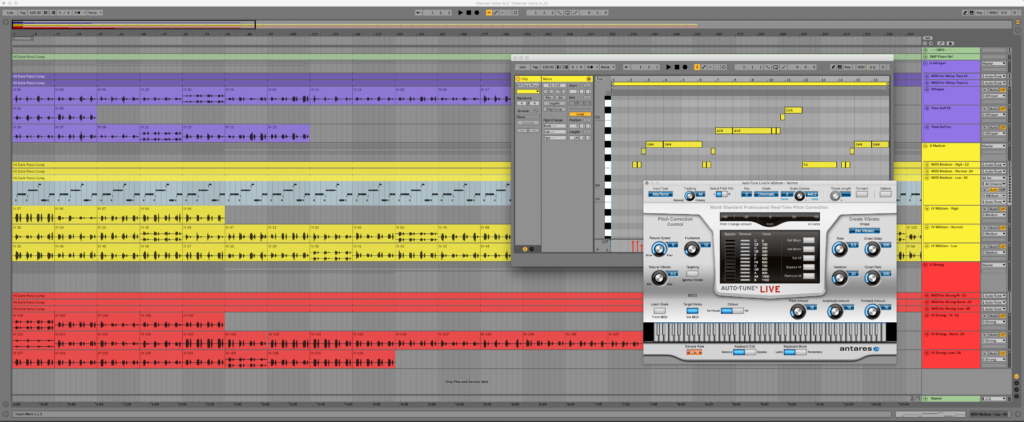Click the Options button in Auto-Tune

coord(885,194)
